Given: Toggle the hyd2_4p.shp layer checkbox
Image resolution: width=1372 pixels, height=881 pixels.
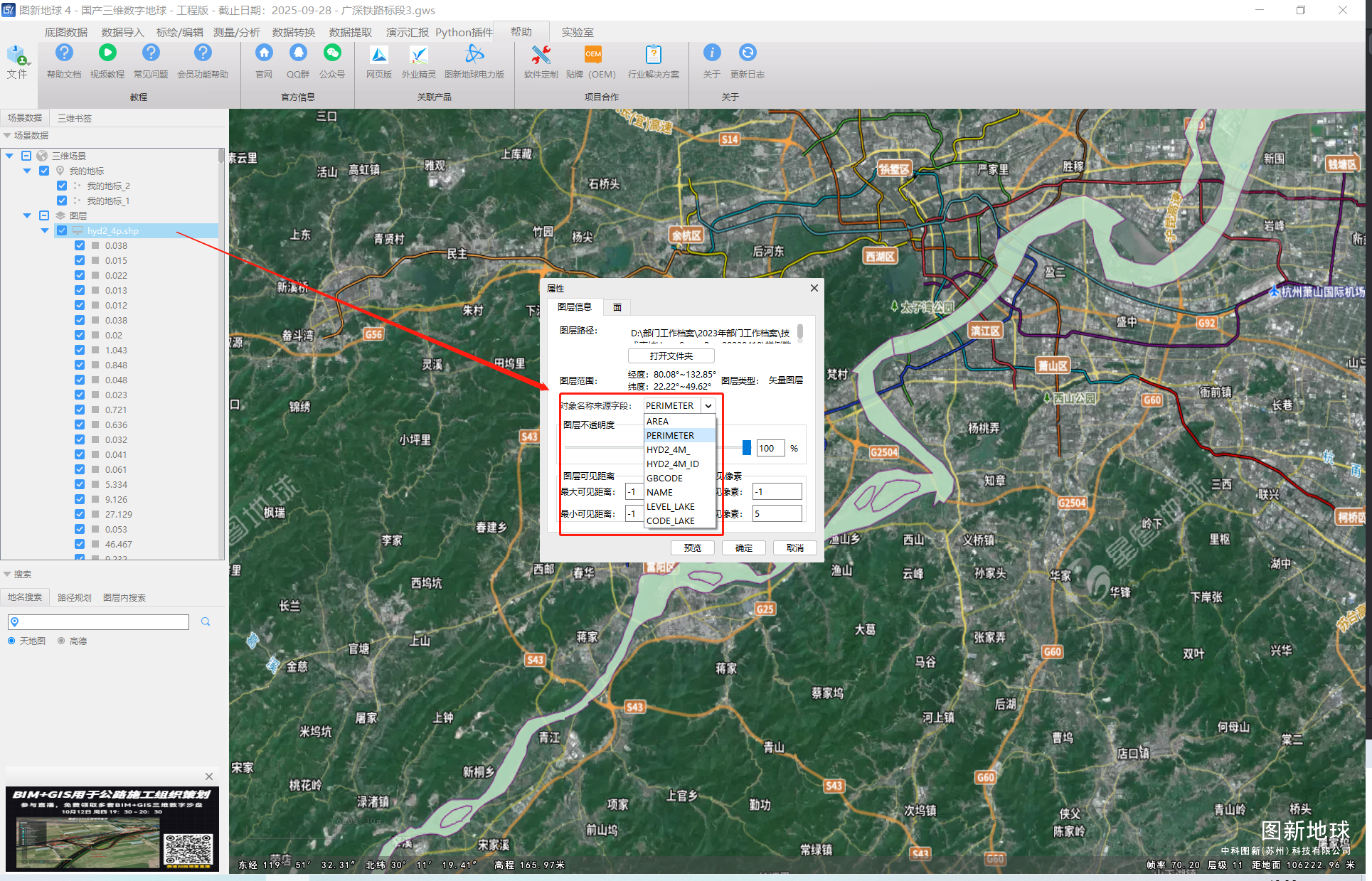Looking at the screenshot, I should (x=62, y=230).
